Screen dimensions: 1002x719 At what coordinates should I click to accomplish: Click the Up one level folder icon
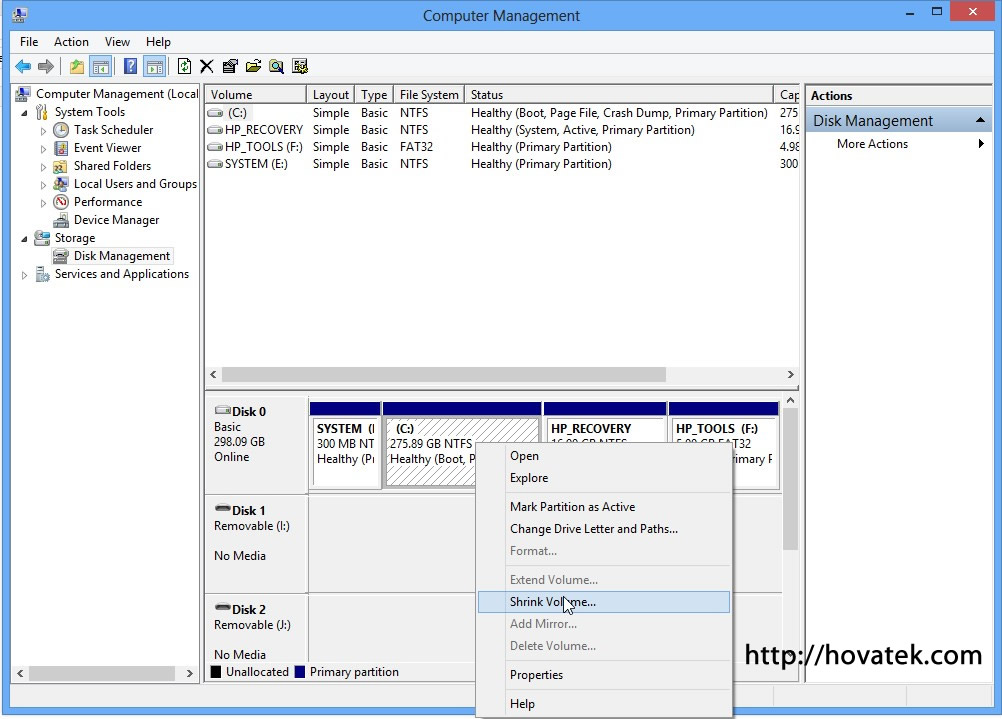77,66
